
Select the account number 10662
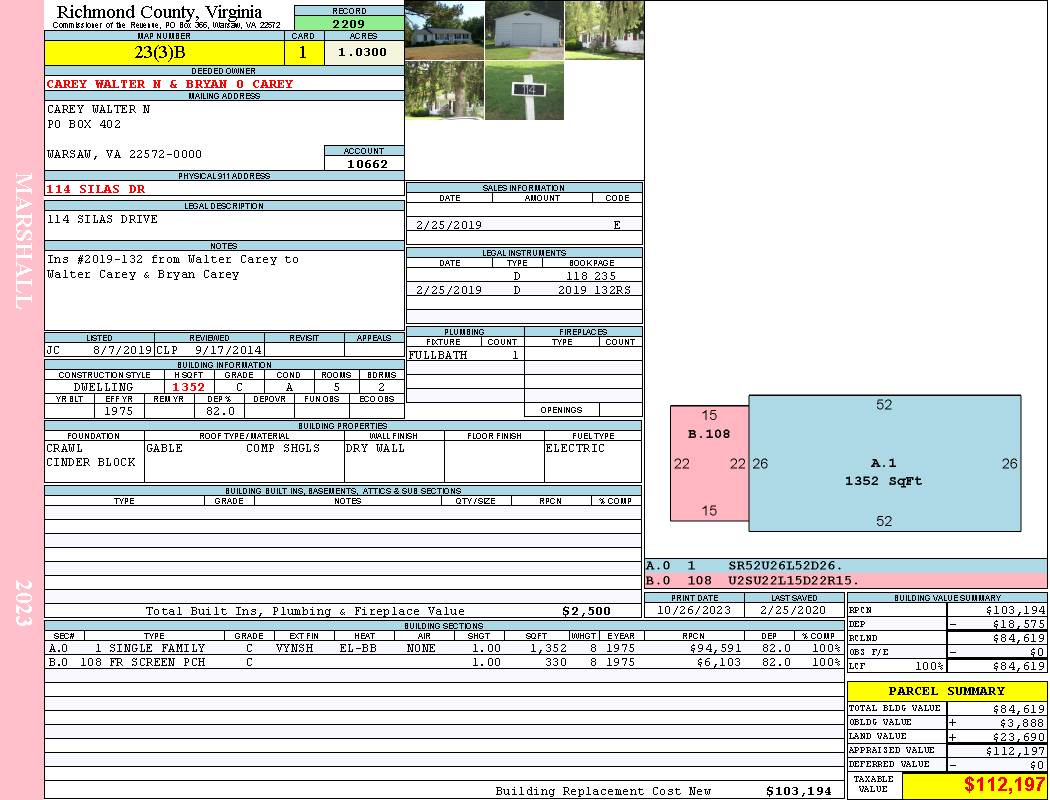click(x=365, y=164)
